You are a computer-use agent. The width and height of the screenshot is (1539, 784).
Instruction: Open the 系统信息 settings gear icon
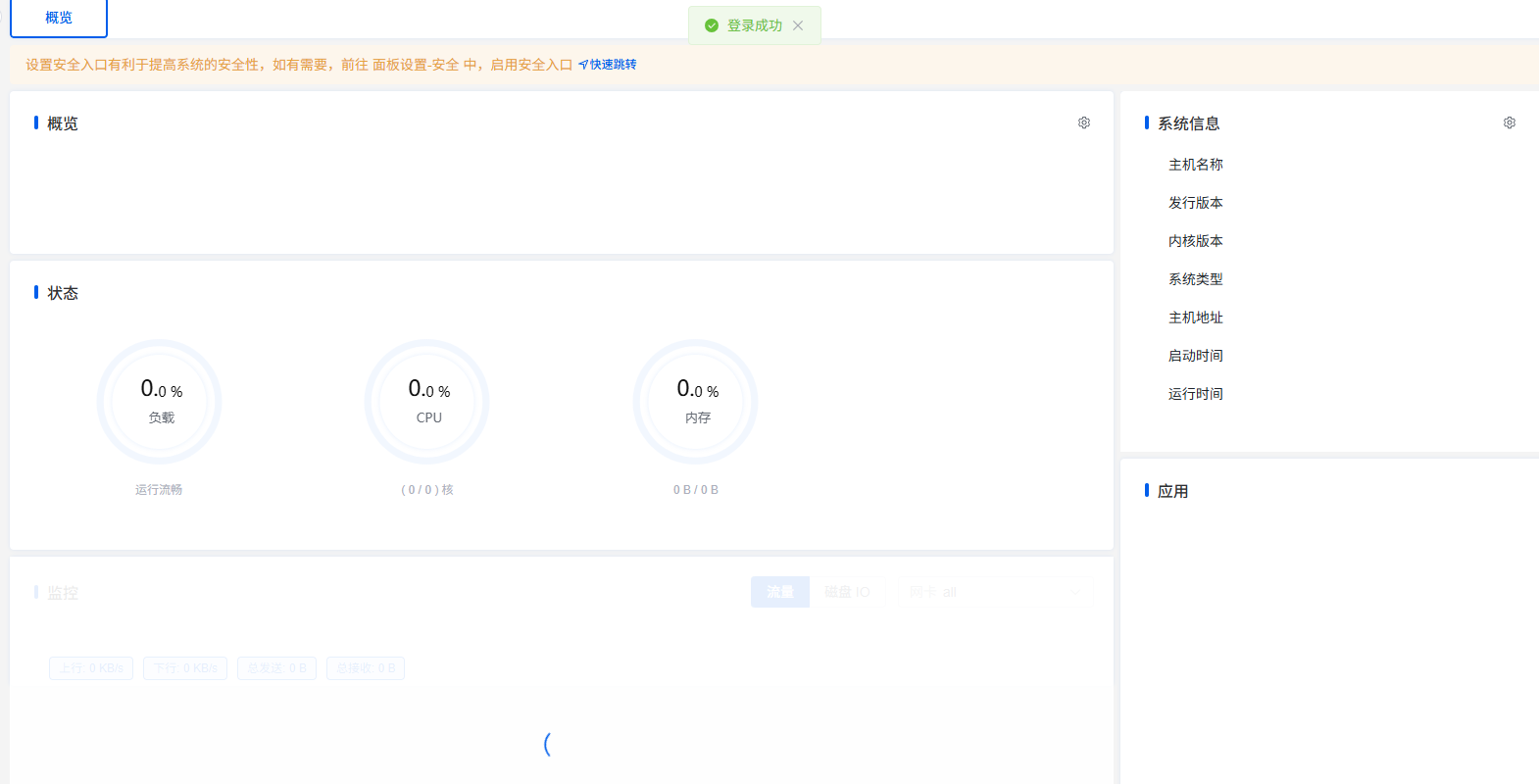1510,122
